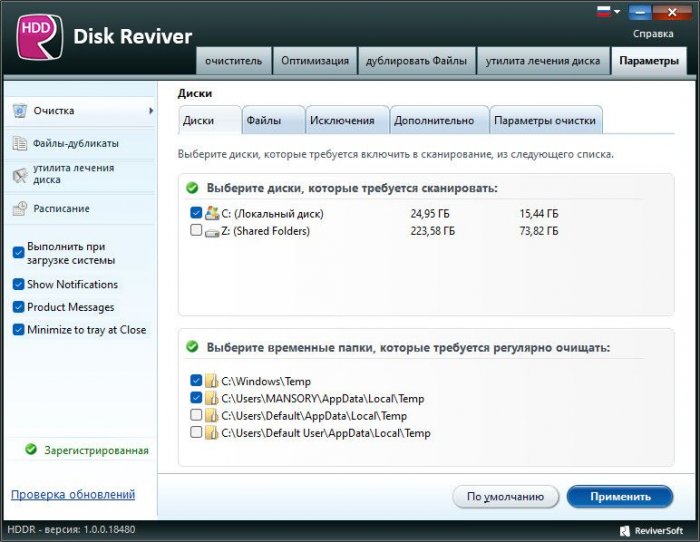The image size is (700, 542).
Task: Check C:\Users\Default\AppData\Local\Temp checkbox
Action: click(196, 415)
